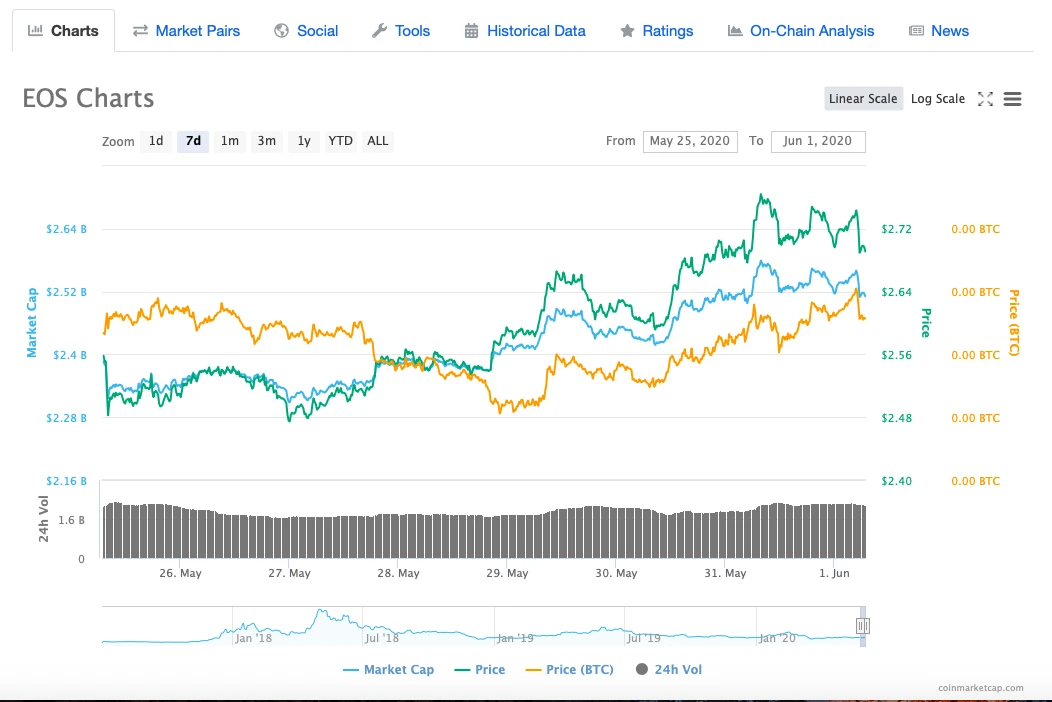Switch to the News tab
This screenshot has height=702, width=1052.
pos(939,31)
